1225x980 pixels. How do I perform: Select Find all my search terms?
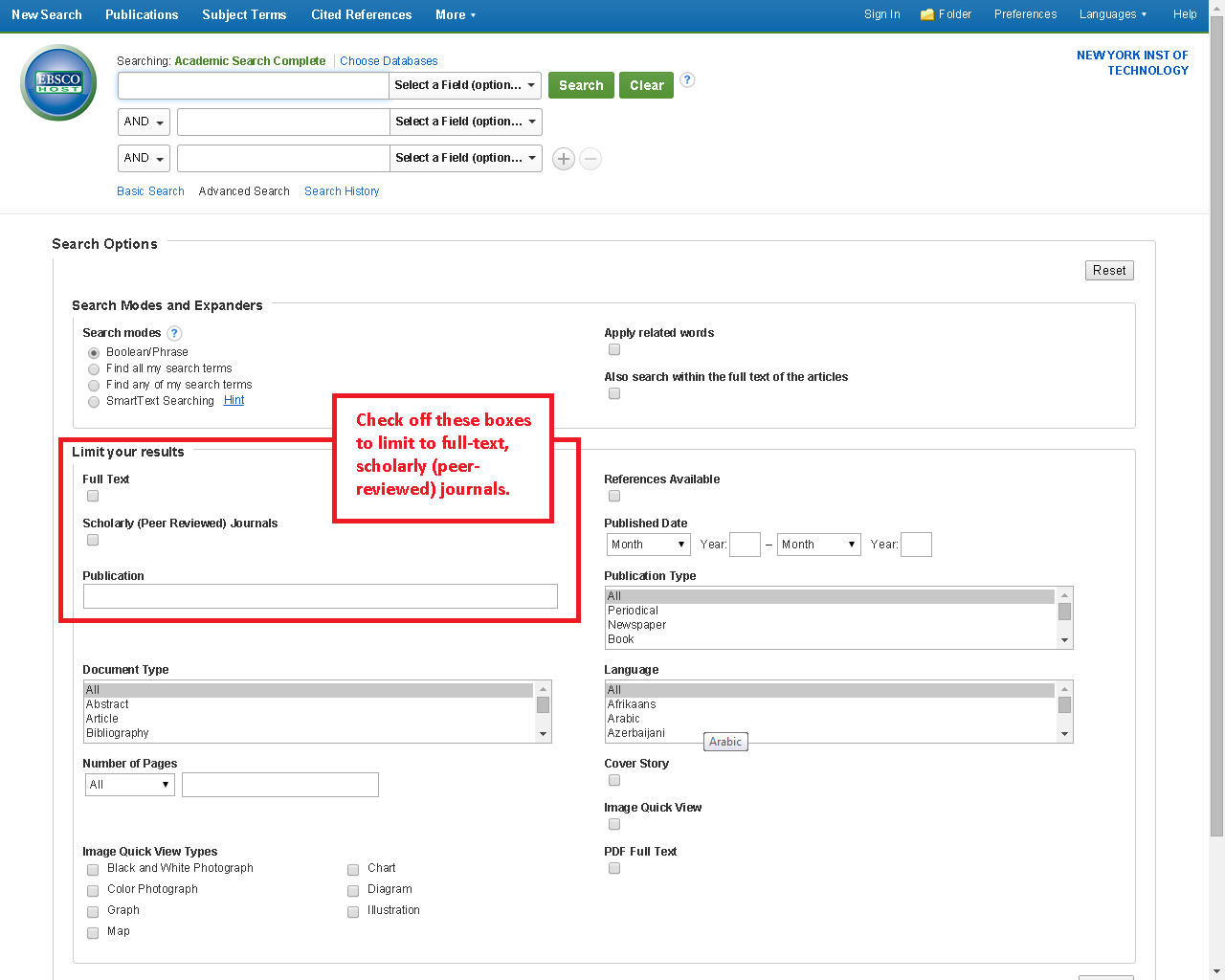click(x=94, y=369)
